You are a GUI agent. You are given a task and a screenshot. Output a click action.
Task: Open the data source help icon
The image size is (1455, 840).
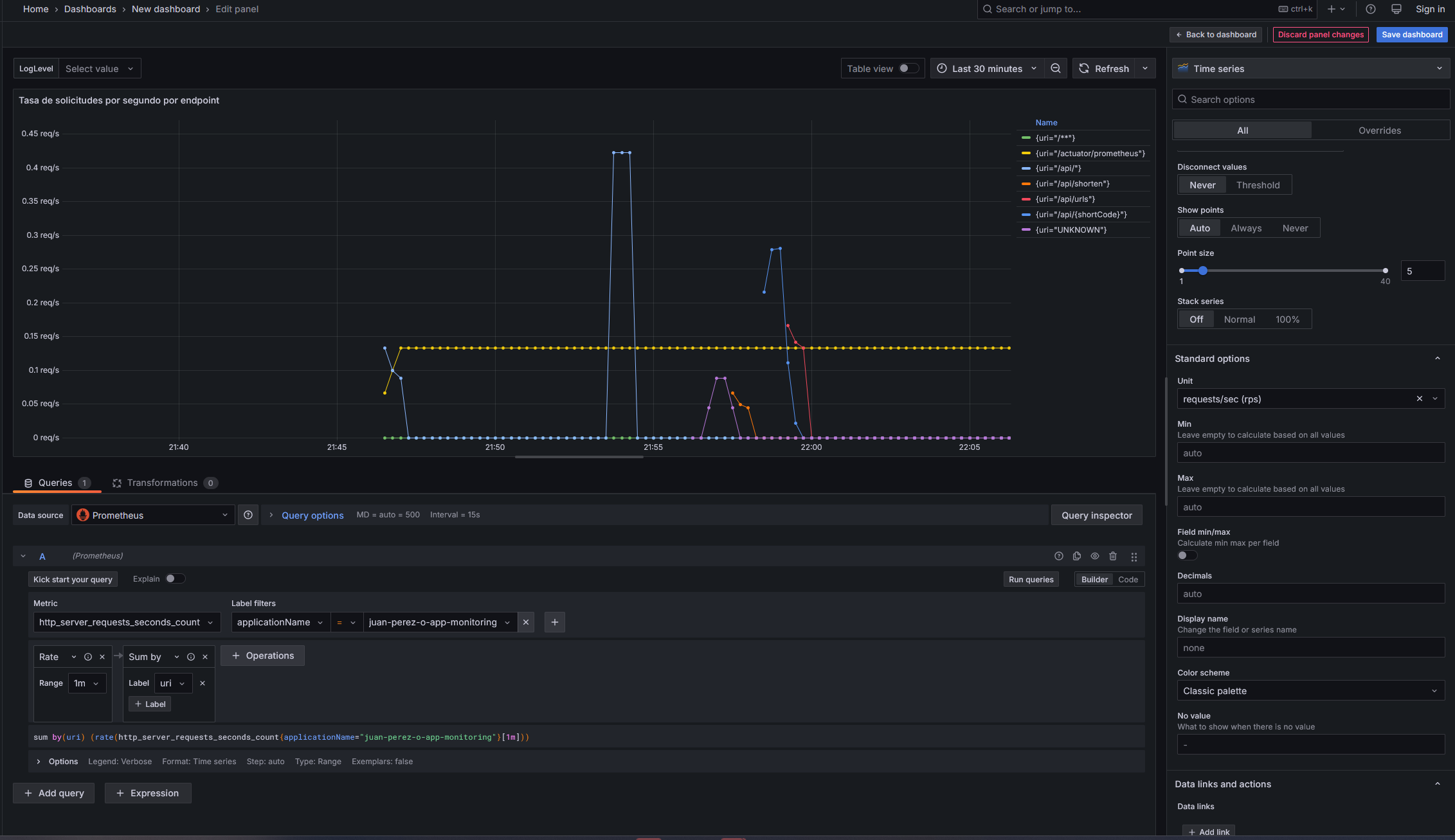tap(248, 515)
